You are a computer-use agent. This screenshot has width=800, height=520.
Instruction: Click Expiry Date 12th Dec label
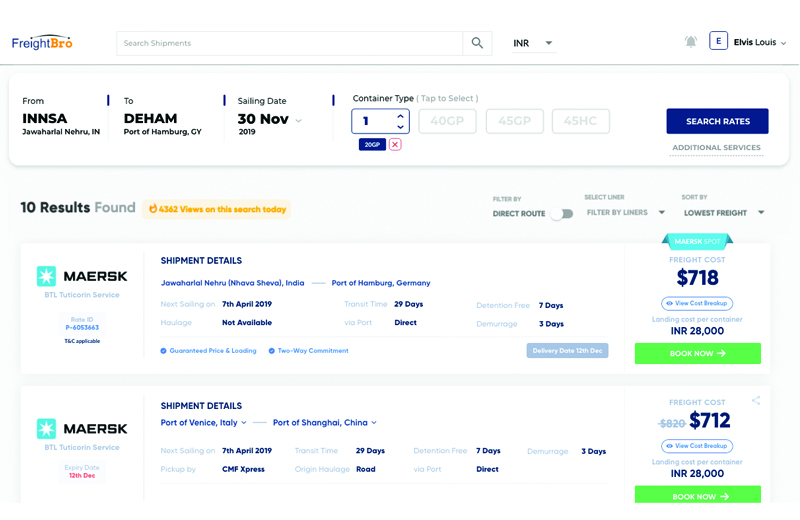point(82,472)
